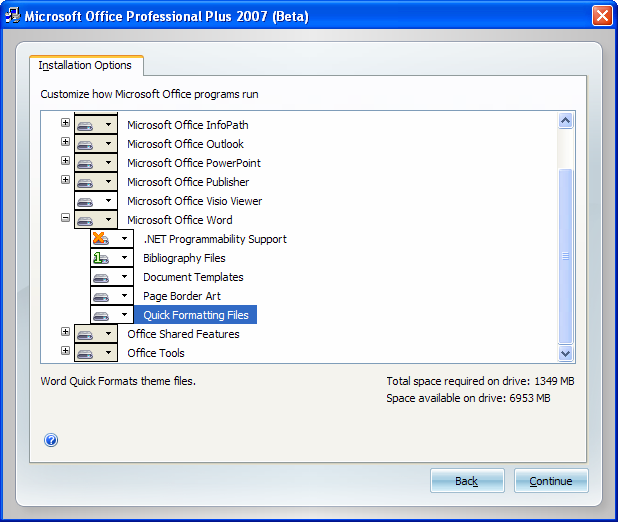Select Document Templates item
Image resolution: width=618 pixels, height=522 pixels.
click(193, 277)
